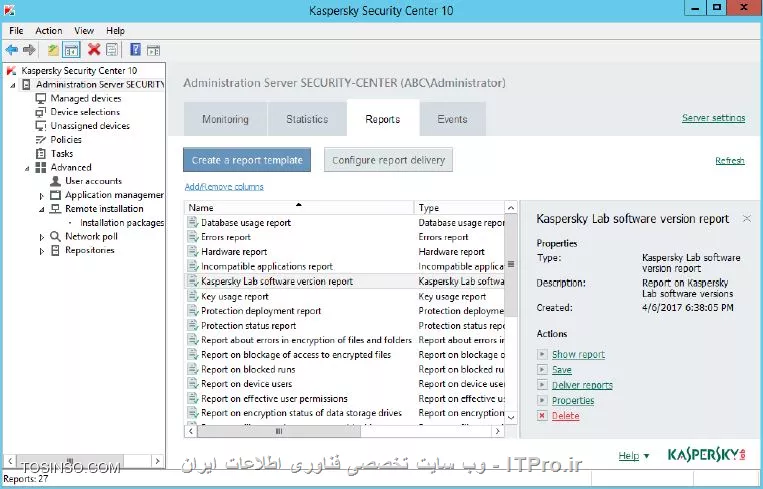The width and height of the screenshot is (763, 489).
Task: Click the report list scroll down arrow
Action: (511, 417)
